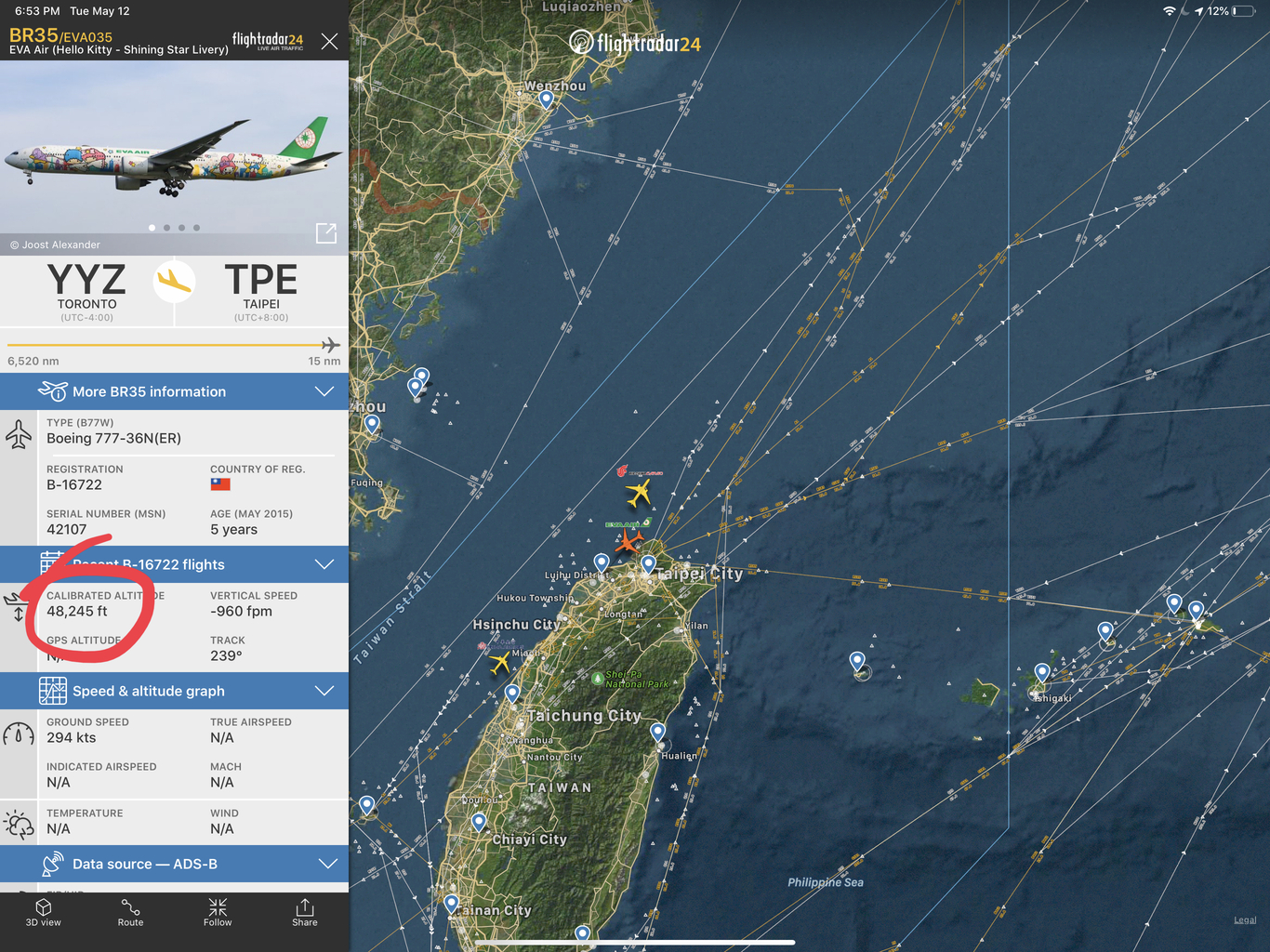Viewport: 1270px width, 952px height.
Task: Close the BR35 flight details panel
Action: tap(329, 41)
